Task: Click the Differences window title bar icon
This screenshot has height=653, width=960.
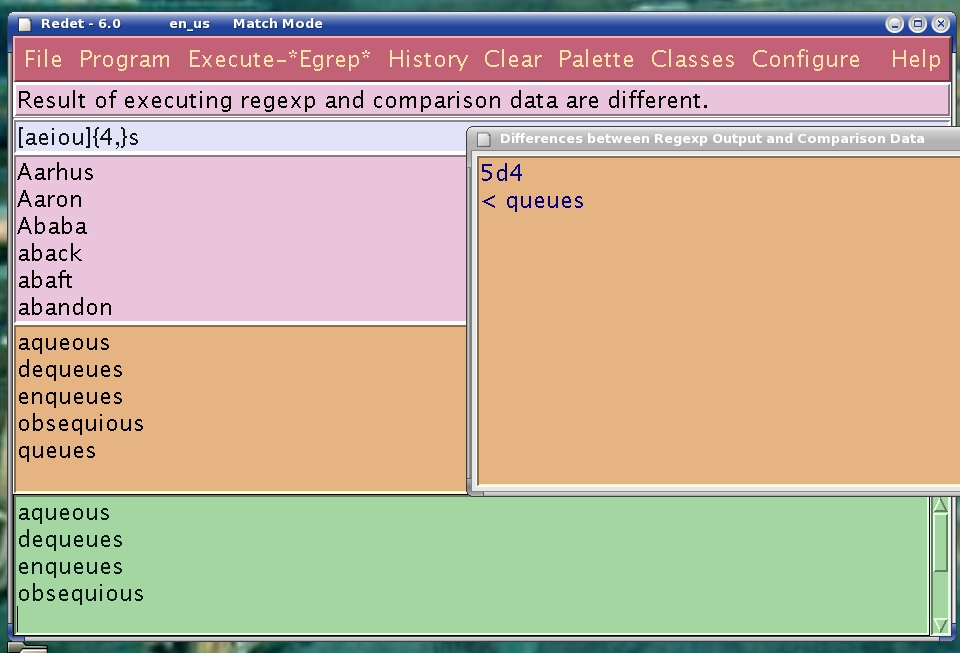Action: 485,138
